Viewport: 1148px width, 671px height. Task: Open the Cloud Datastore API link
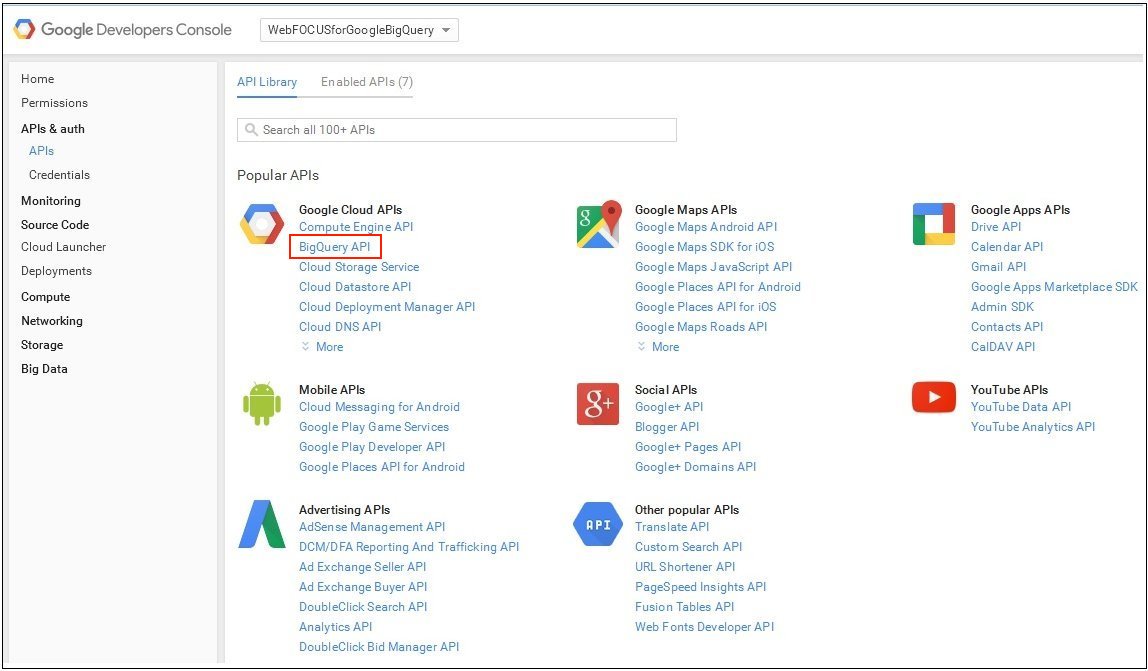point(355,287)
